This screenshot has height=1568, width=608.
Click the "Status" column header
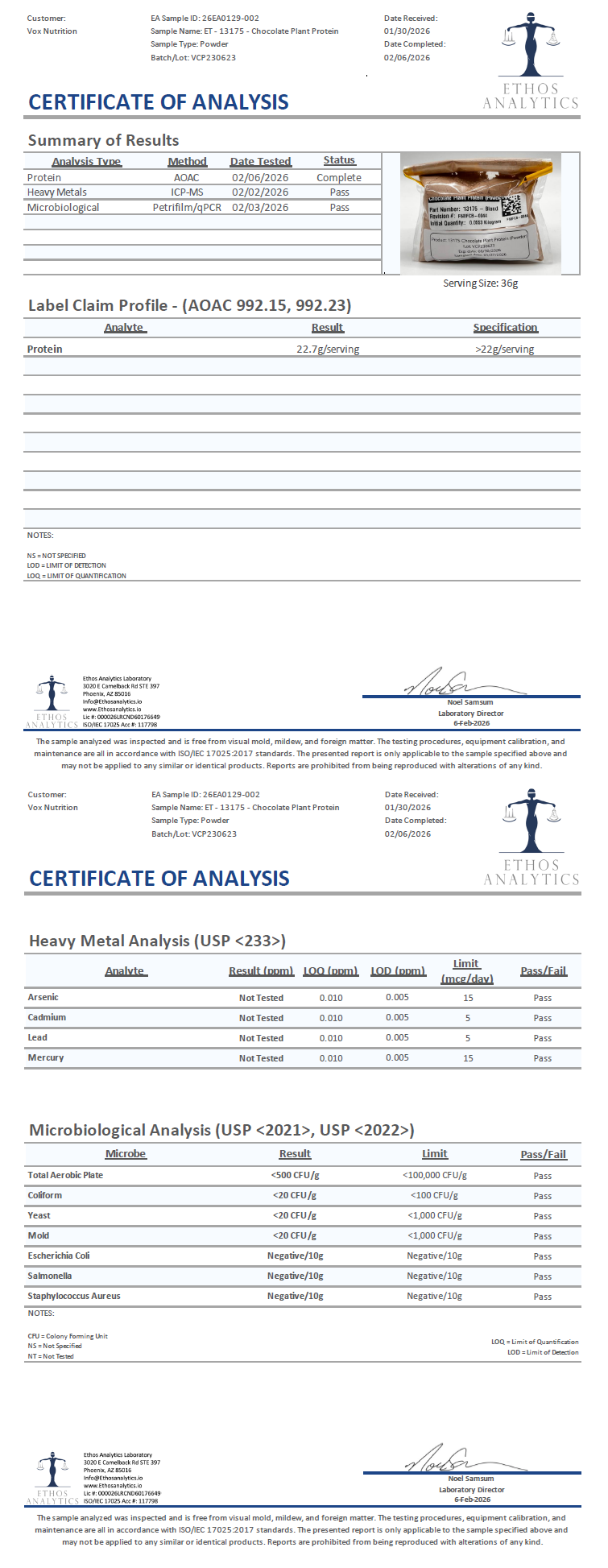coord(339,160)
